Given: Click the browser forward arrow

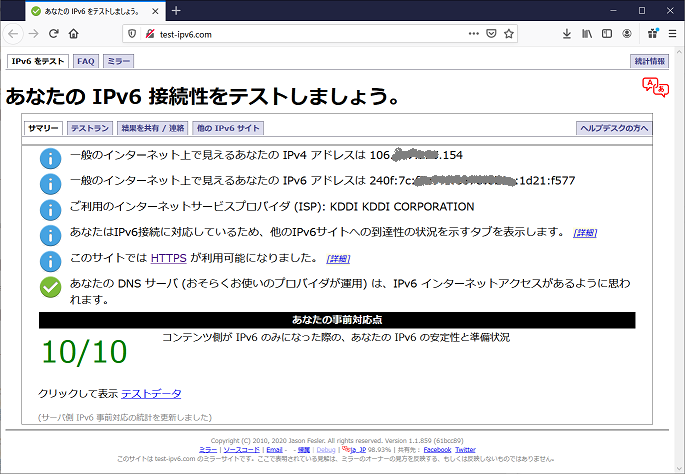Looking at the screenshot, I should click(x=33, y=34).
